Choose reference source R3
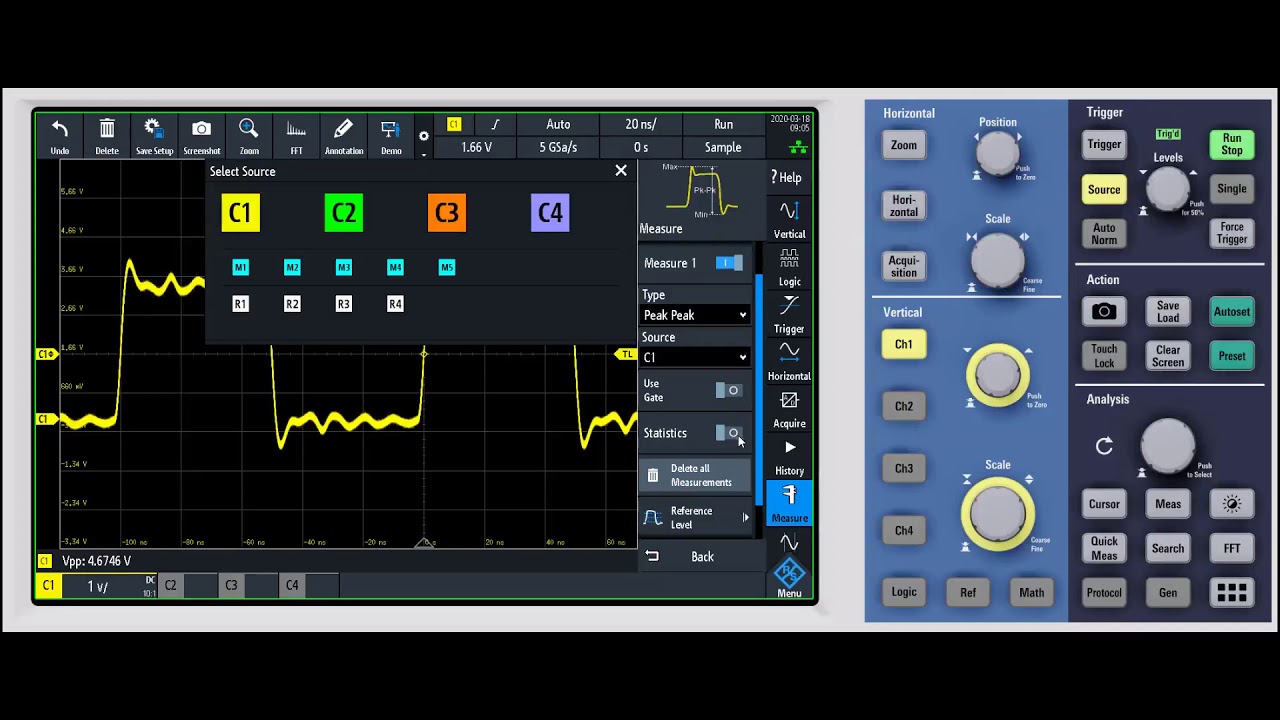 [x=344, y=304]
